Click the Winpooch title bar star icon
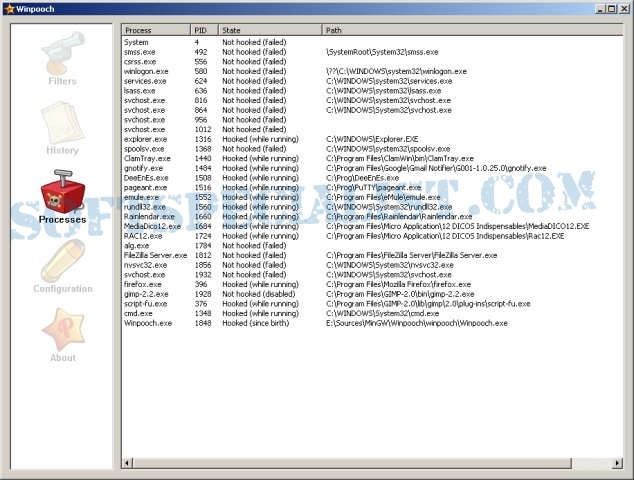The image size is (634, 480). point(10,9)
